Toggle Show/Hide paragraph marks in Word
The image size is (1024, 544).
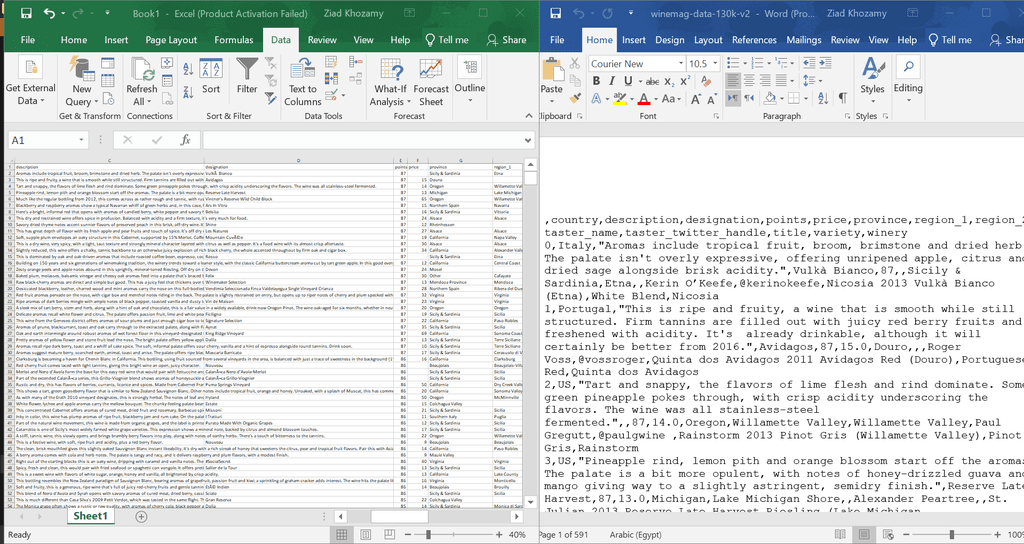pos(841,98)
